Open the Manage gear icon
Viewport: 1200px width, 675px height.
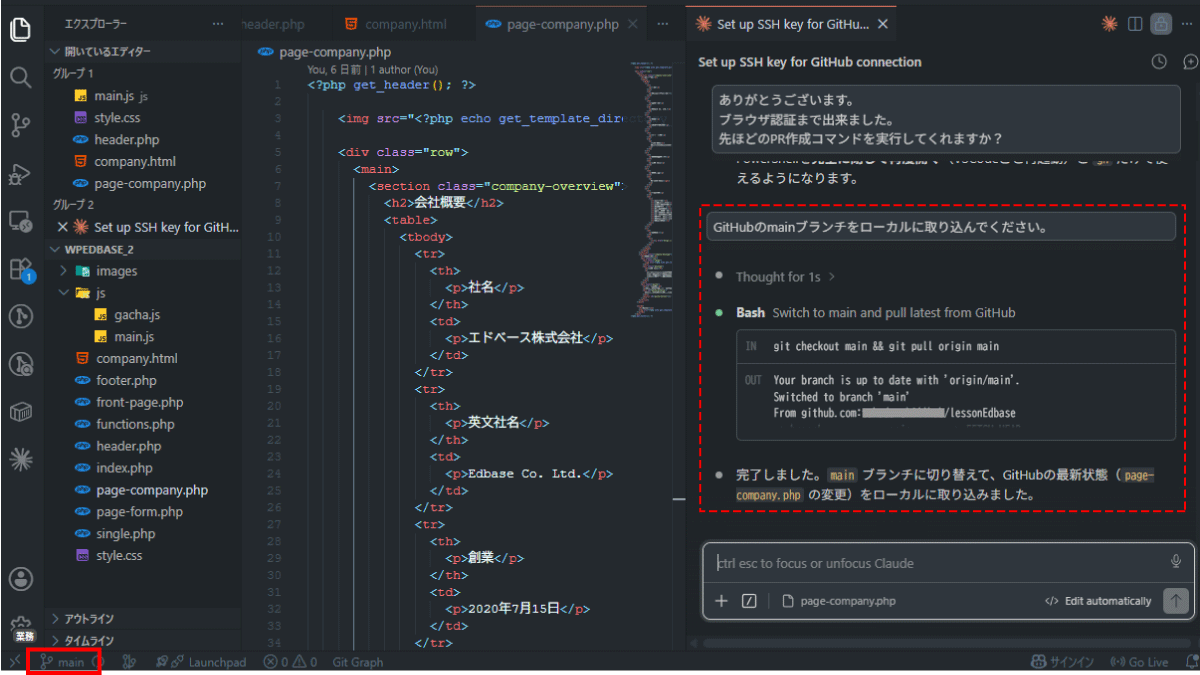pyautogui.click(x=20, y=626)
